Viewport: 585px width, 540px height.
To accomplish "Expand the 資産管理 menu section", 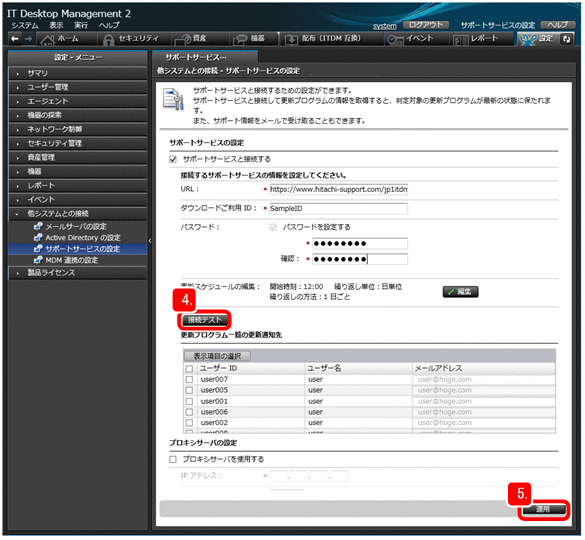I will (x=78, y=157).
